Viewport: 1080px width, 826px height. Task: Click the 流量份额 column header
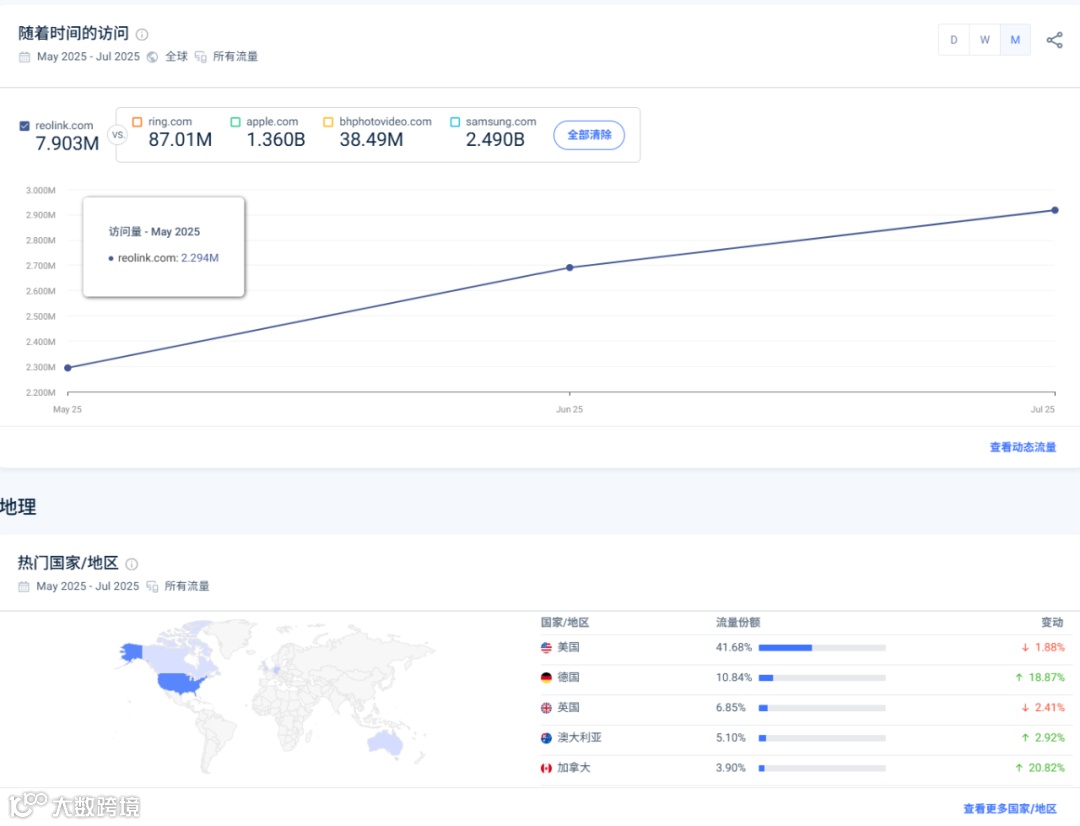738,623
